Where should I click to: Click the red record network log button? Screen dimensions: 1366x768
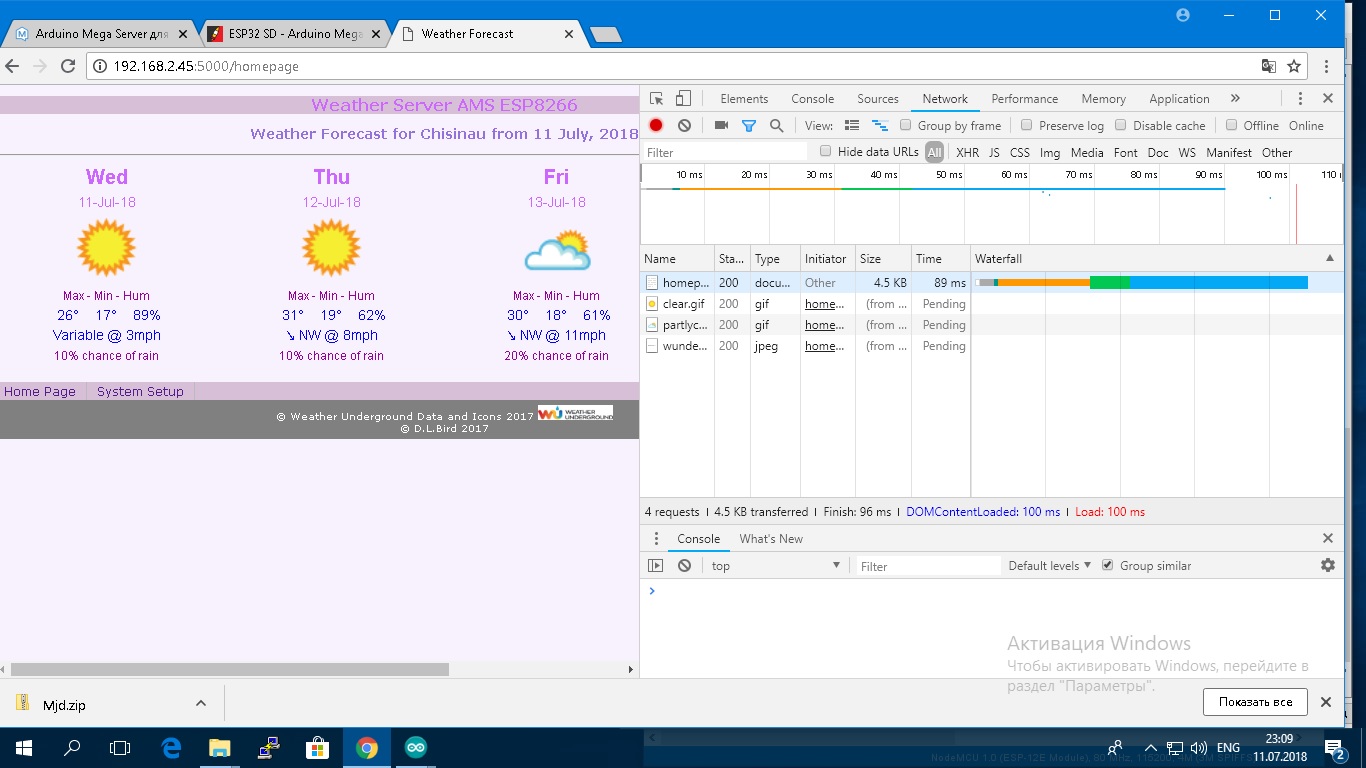656,126
